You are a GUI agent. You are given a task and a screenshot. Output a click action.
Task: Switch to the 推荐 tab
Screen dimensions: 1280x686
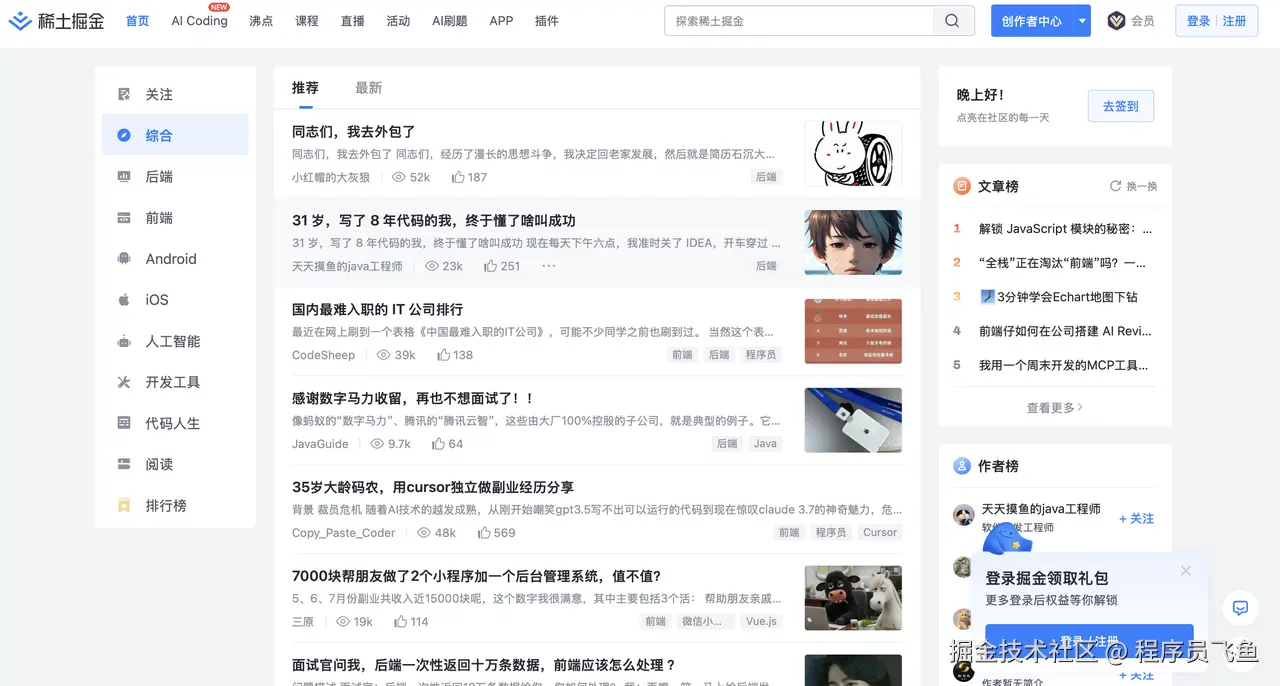pos(305,88)
